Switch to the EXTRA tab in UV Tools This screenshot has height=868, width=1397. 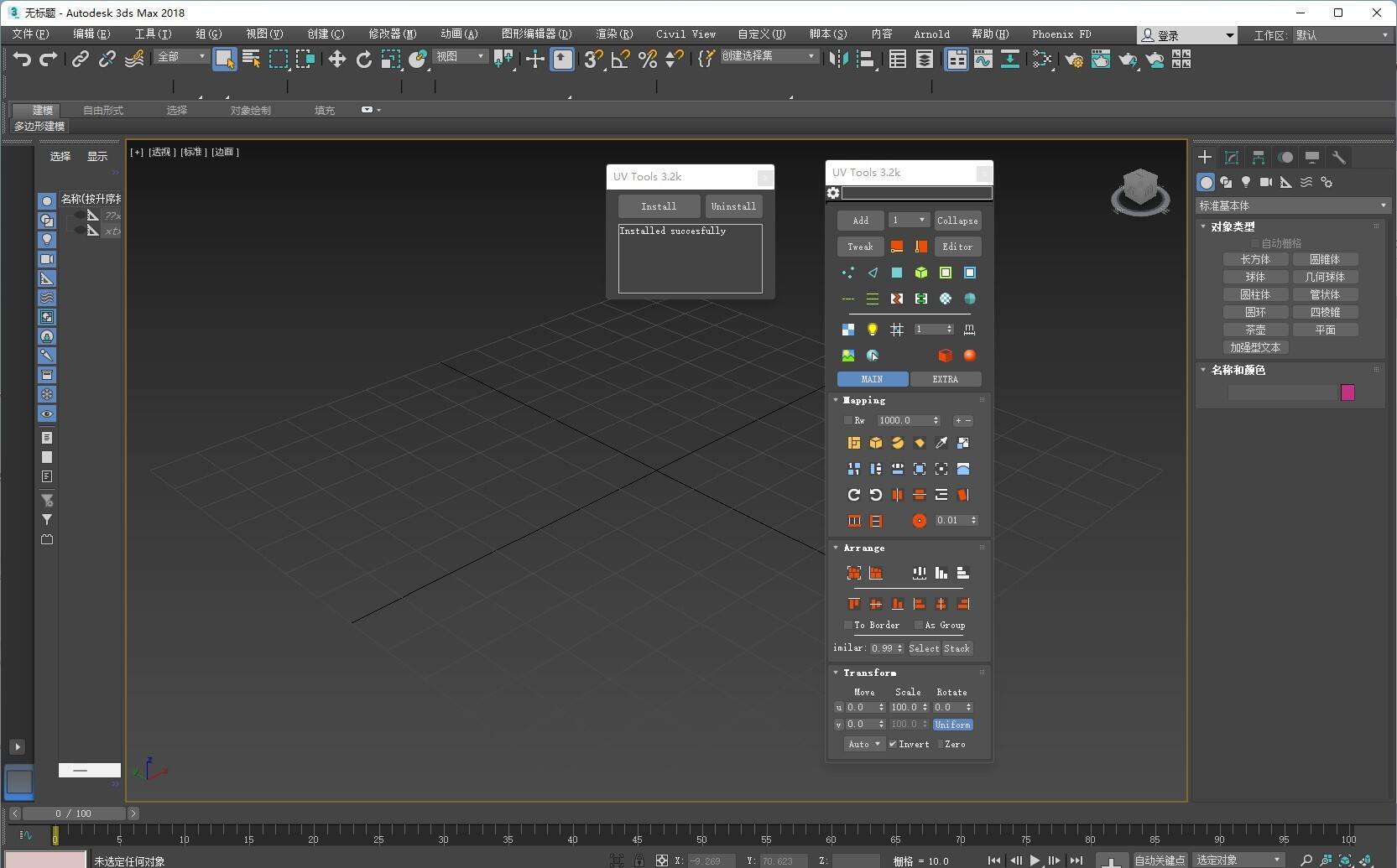[x=946, y=379]
